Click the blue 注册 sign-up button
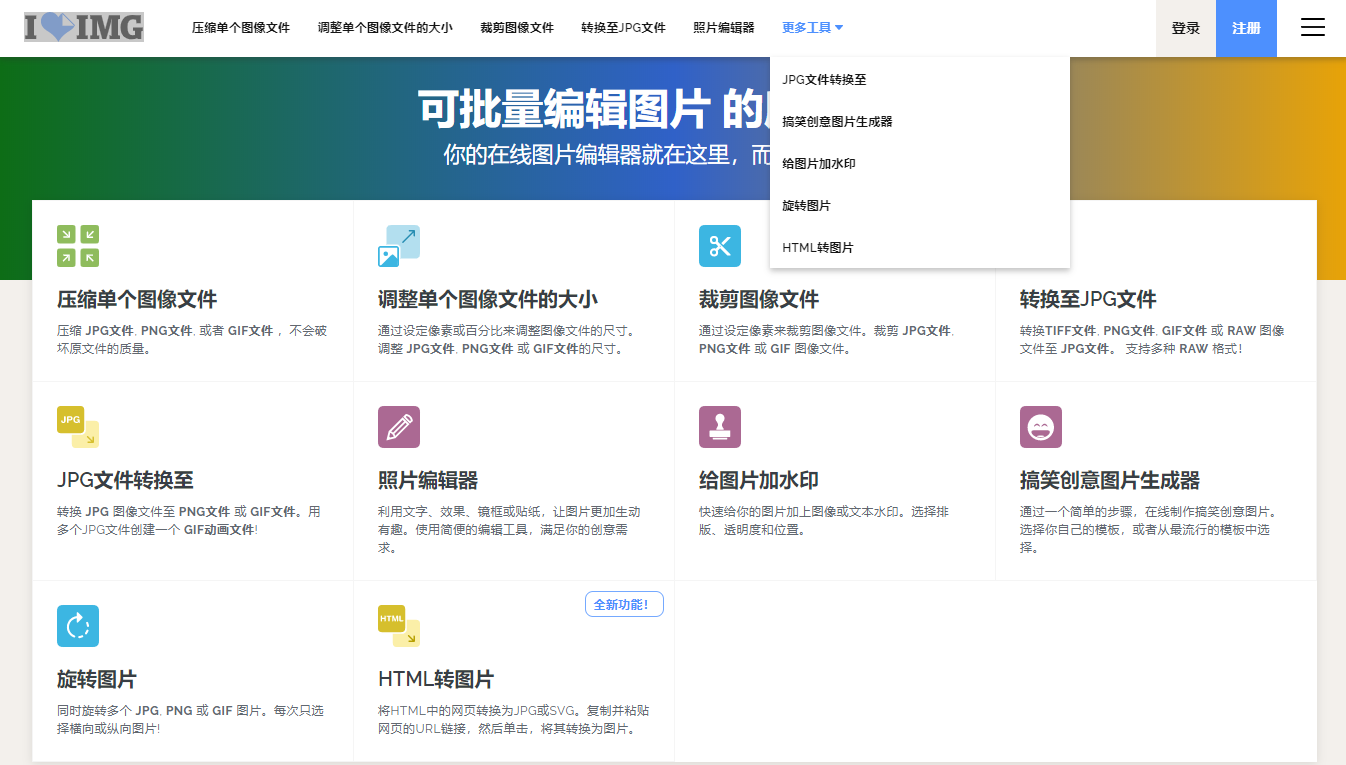The image size is (1346, 765). tap(1246, 28)
